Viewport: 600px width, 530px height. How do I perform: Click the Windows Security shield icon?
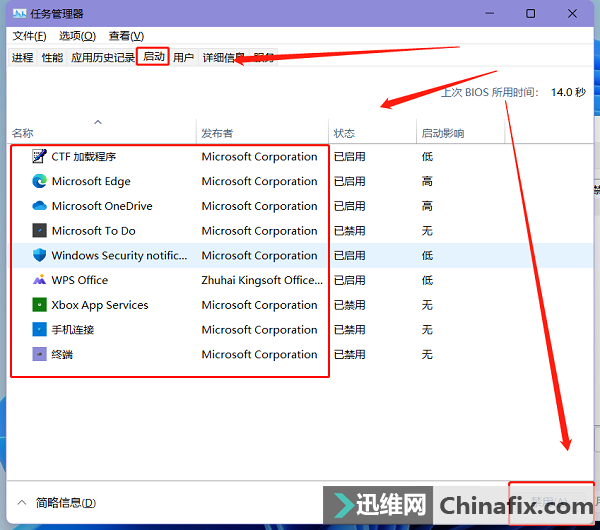pyautogui.click(x=39, y=255)
